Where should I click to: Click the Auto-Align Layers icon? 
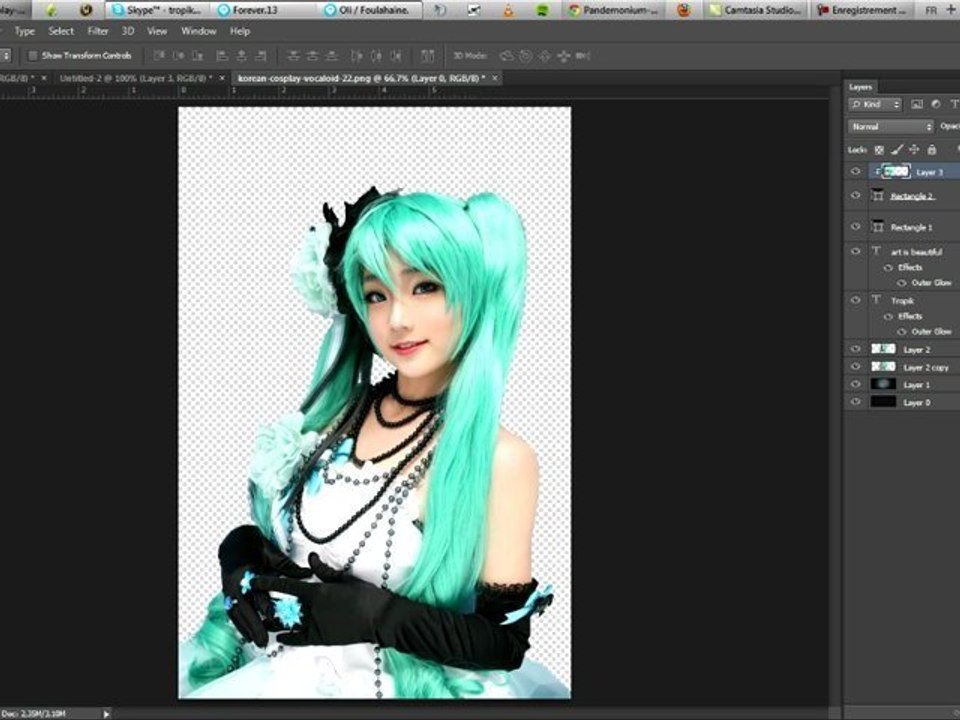428,56
